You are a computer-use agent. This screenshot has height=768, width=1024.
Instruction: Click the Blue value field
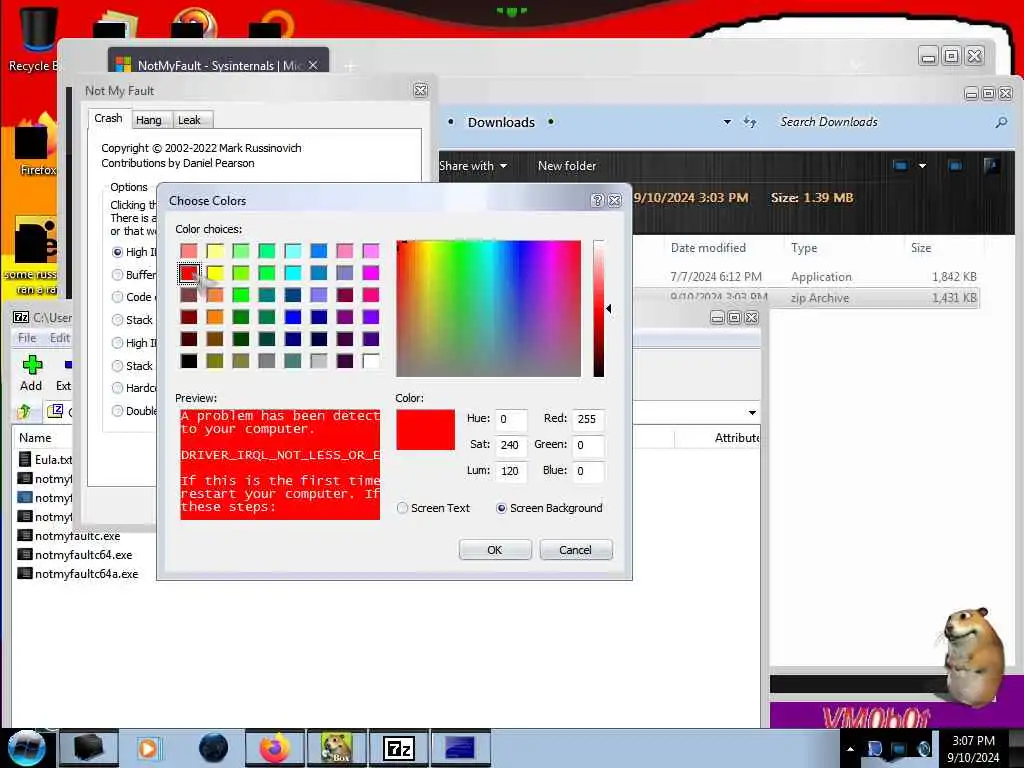[588, 471]
